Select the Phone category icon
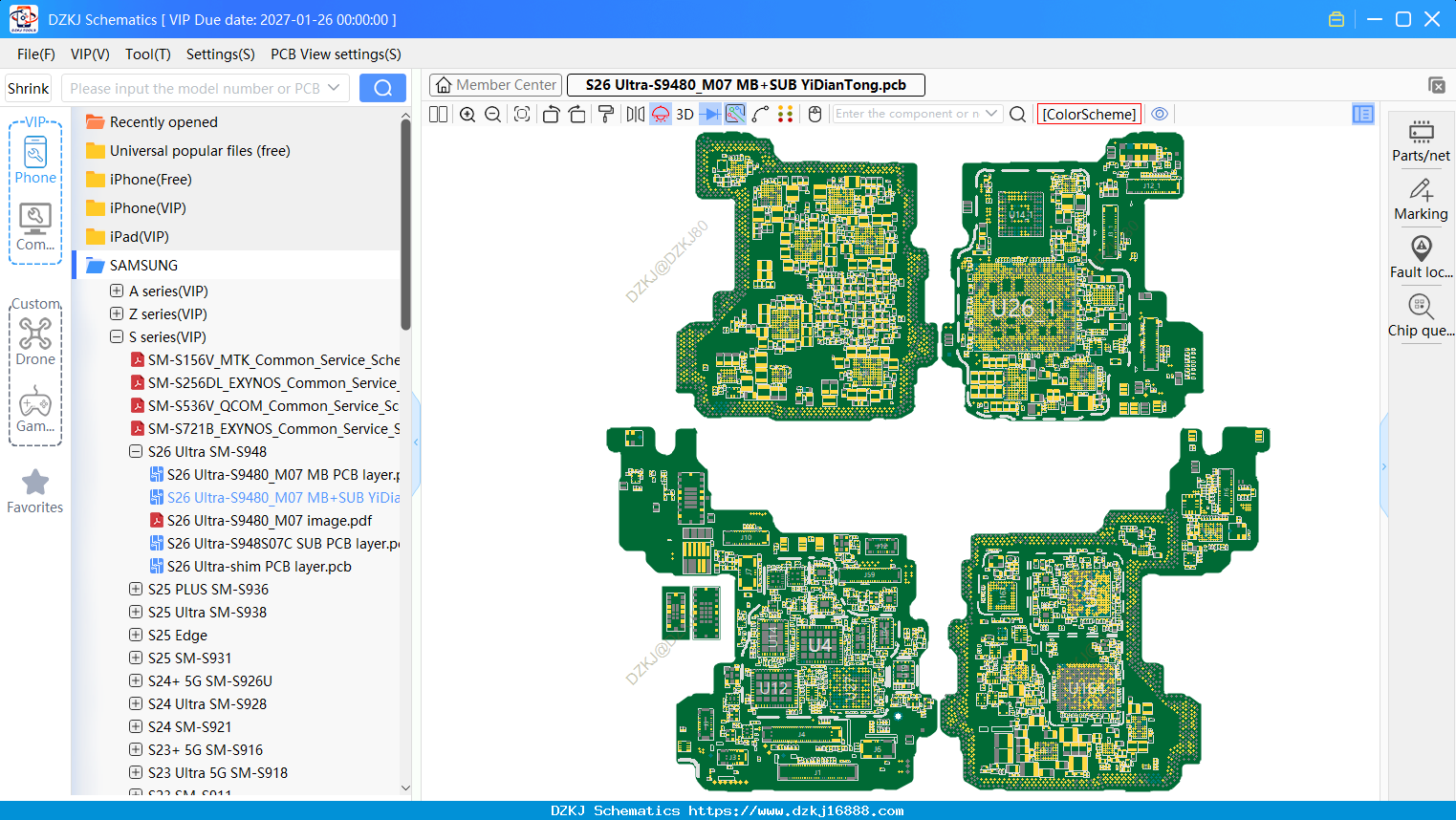 [35, 160]
